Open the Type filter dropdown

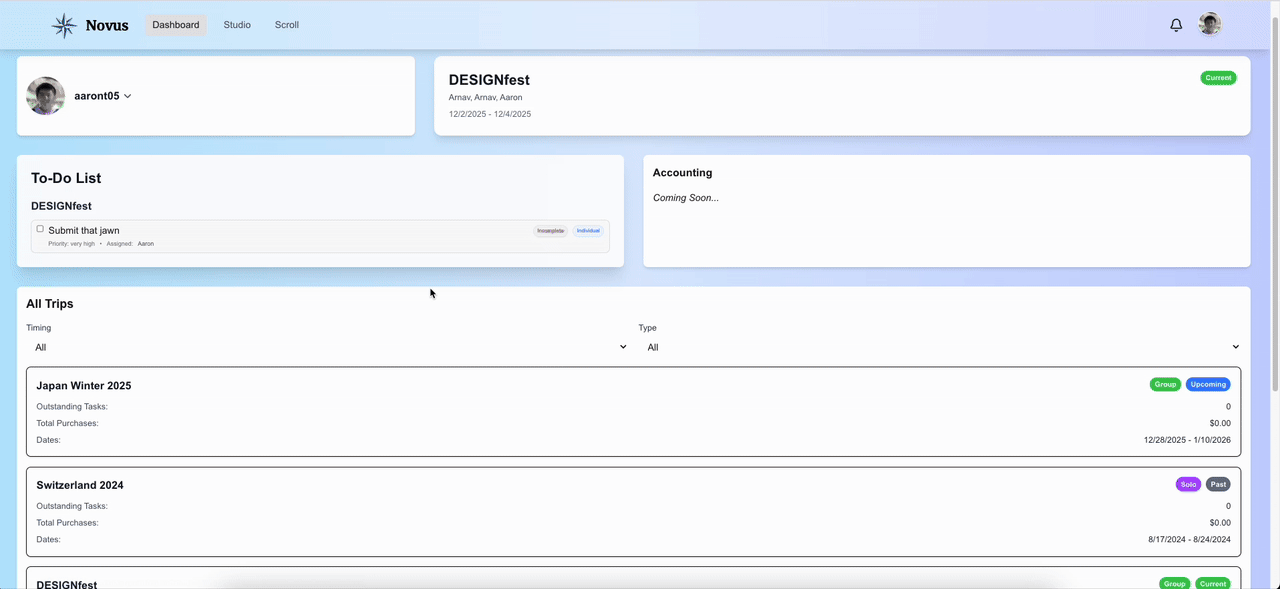coord(941,347)
